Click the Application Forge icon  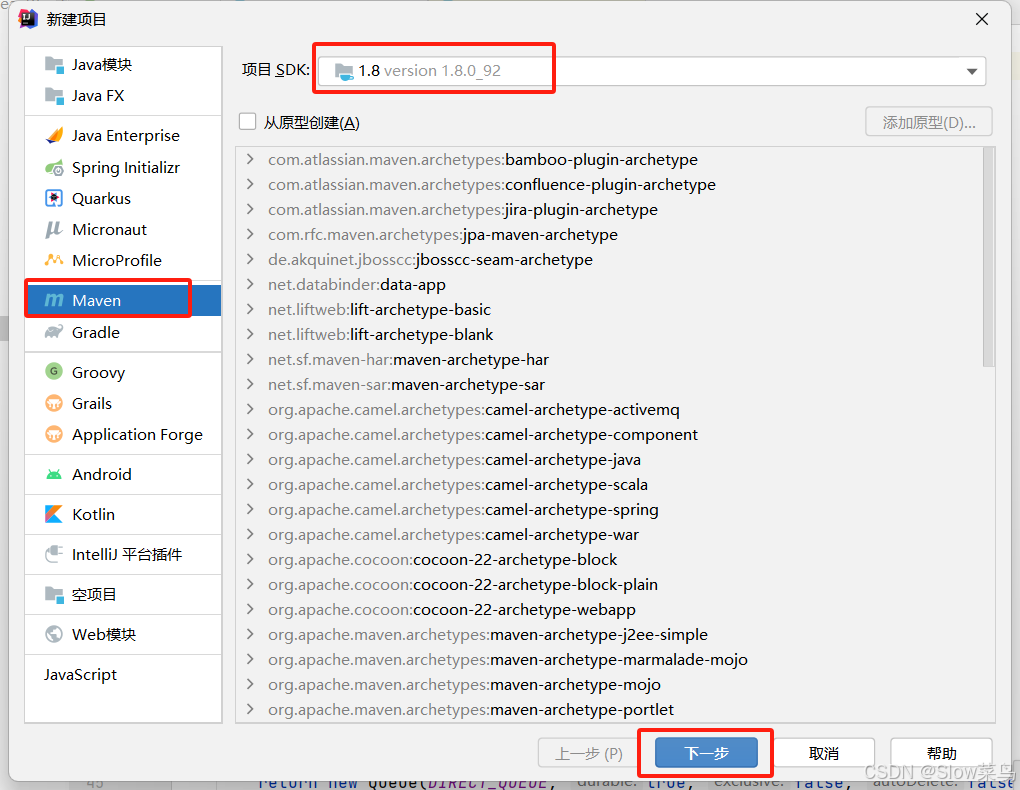click(54, 434)
